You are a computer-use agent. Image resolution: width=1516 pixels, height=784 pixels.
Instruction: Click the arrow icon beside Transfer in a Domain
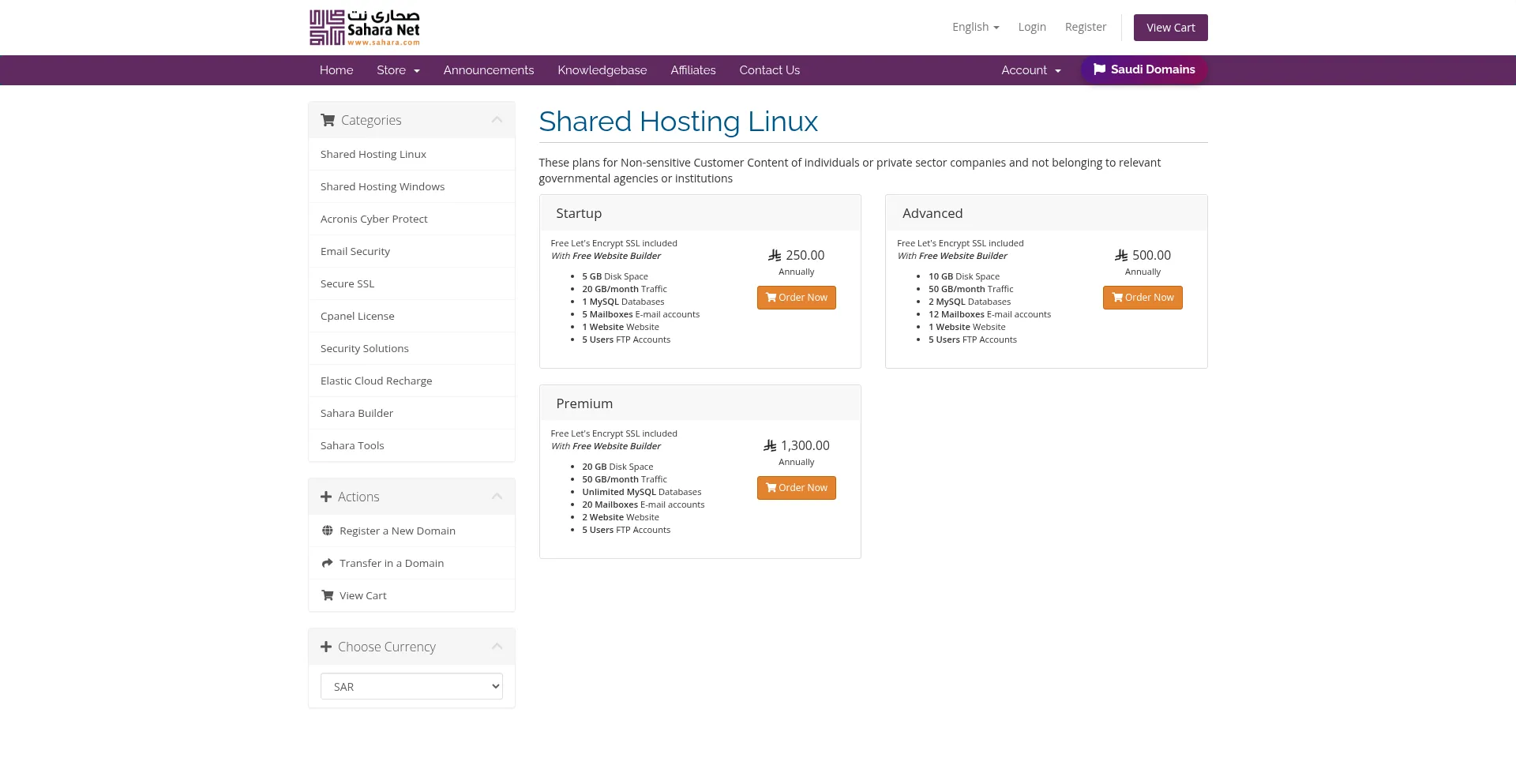click(x=327, y=563)
